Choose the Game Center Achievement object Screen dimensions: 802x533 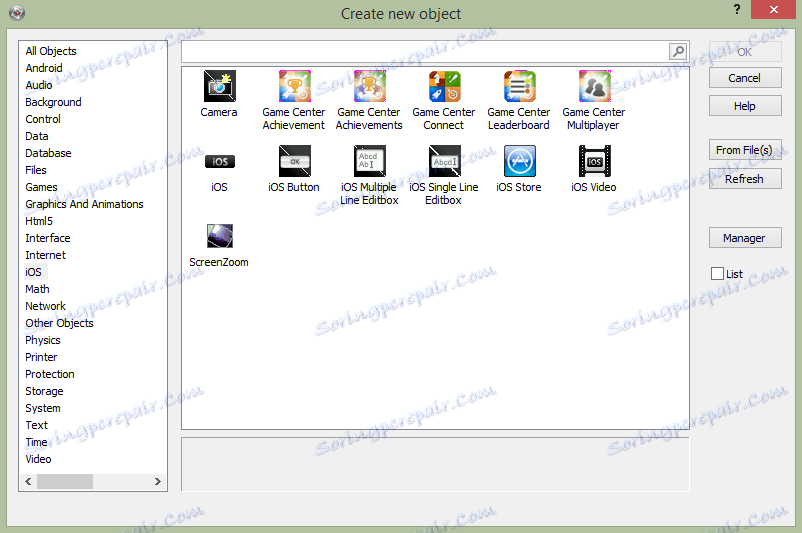point(294,86)
